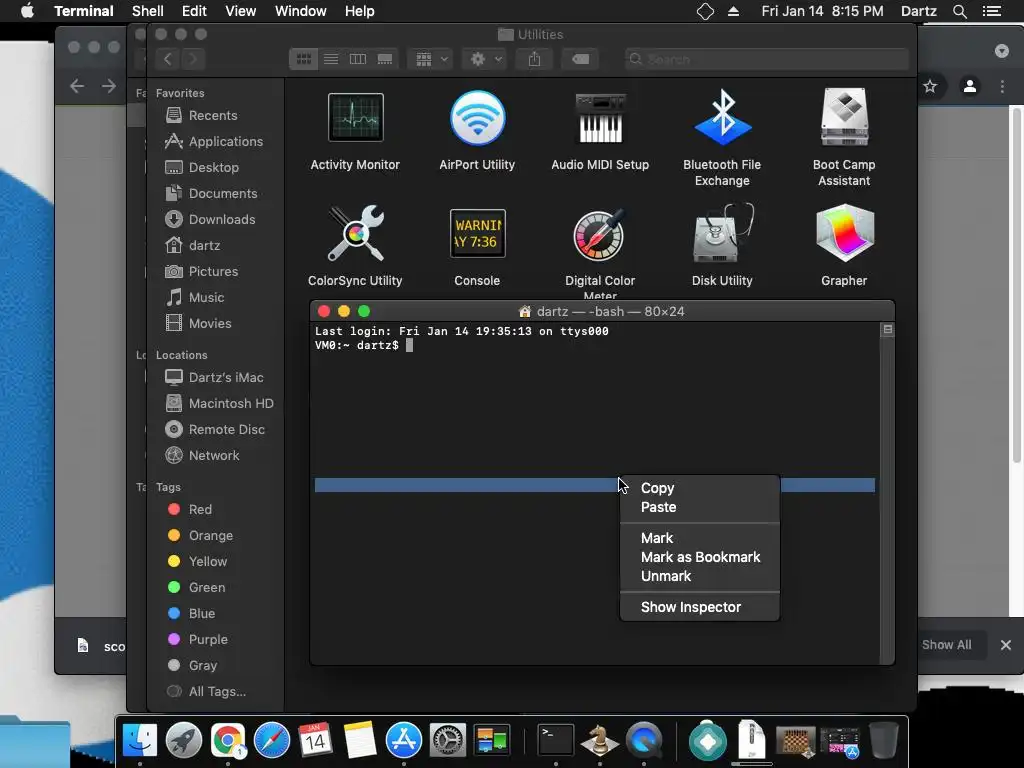The width and height of the screenshot is (1024, 768).
Task: Choose Paste from the context menu
Action: tap(699, 507)
